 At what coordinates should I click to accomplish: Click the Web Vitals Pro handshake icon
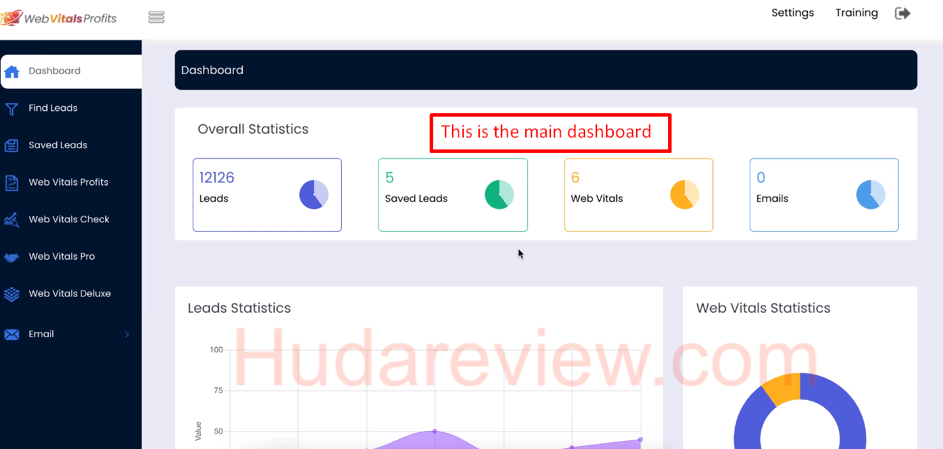[x=11, y=257]
